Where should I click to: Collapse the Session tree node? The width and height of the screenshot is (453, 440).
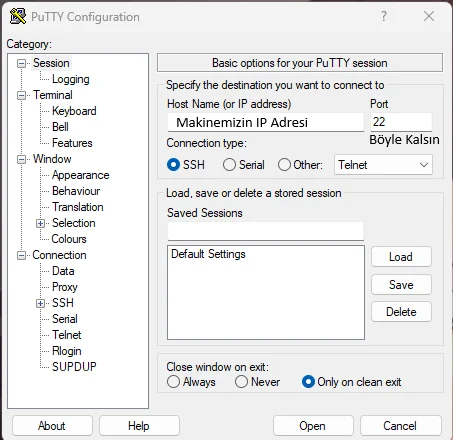[21, 63]
